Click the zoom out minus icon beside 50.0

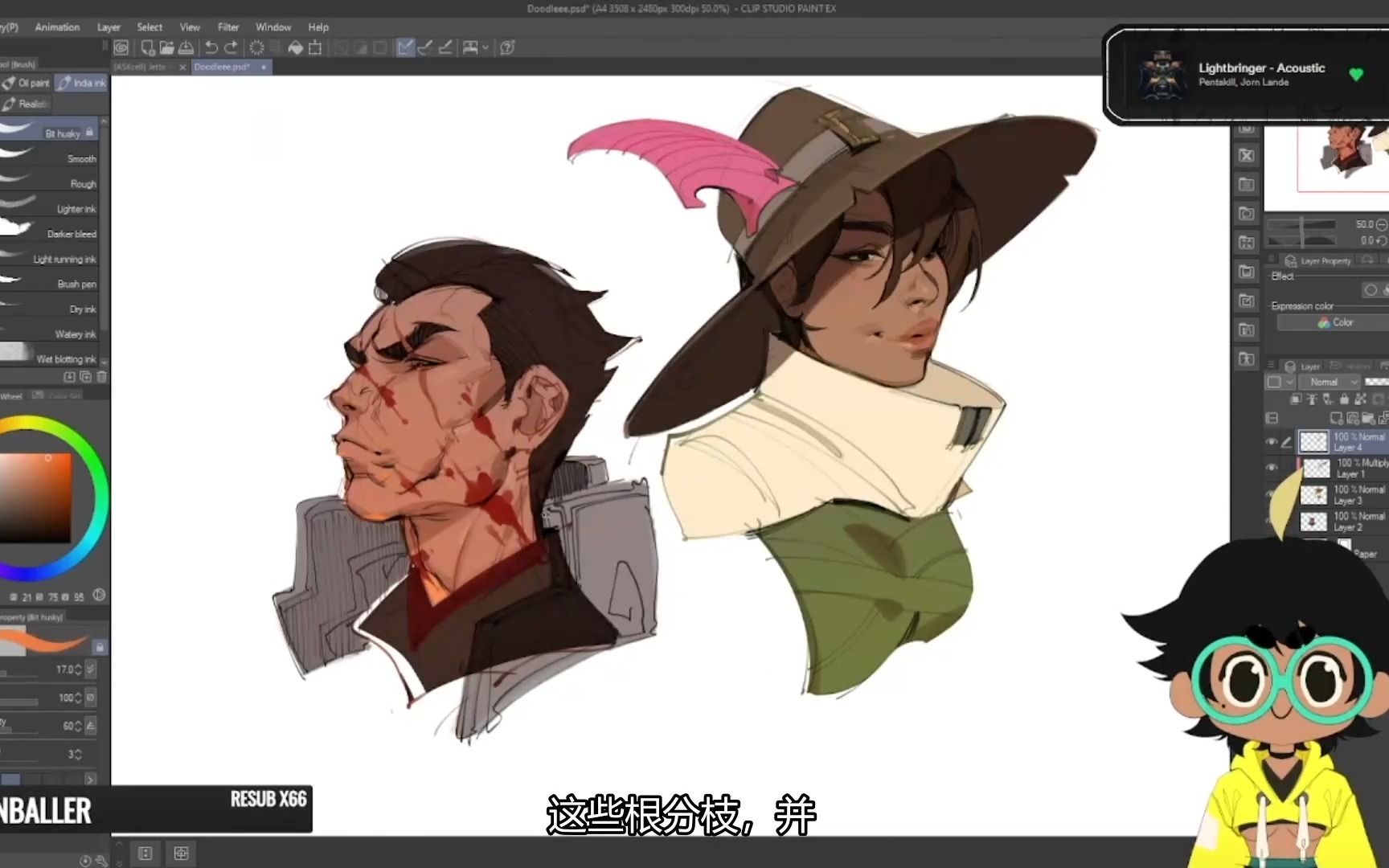[x=1382, y=224]
